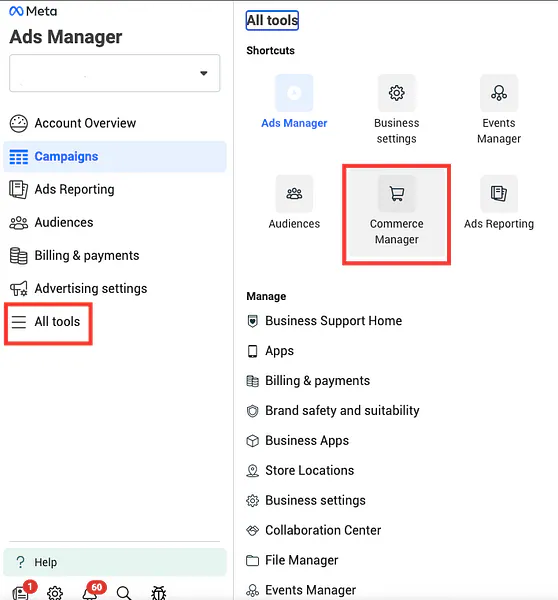Open Business Support Home under Manage
The image size is (558, 600).
(324, 321)
